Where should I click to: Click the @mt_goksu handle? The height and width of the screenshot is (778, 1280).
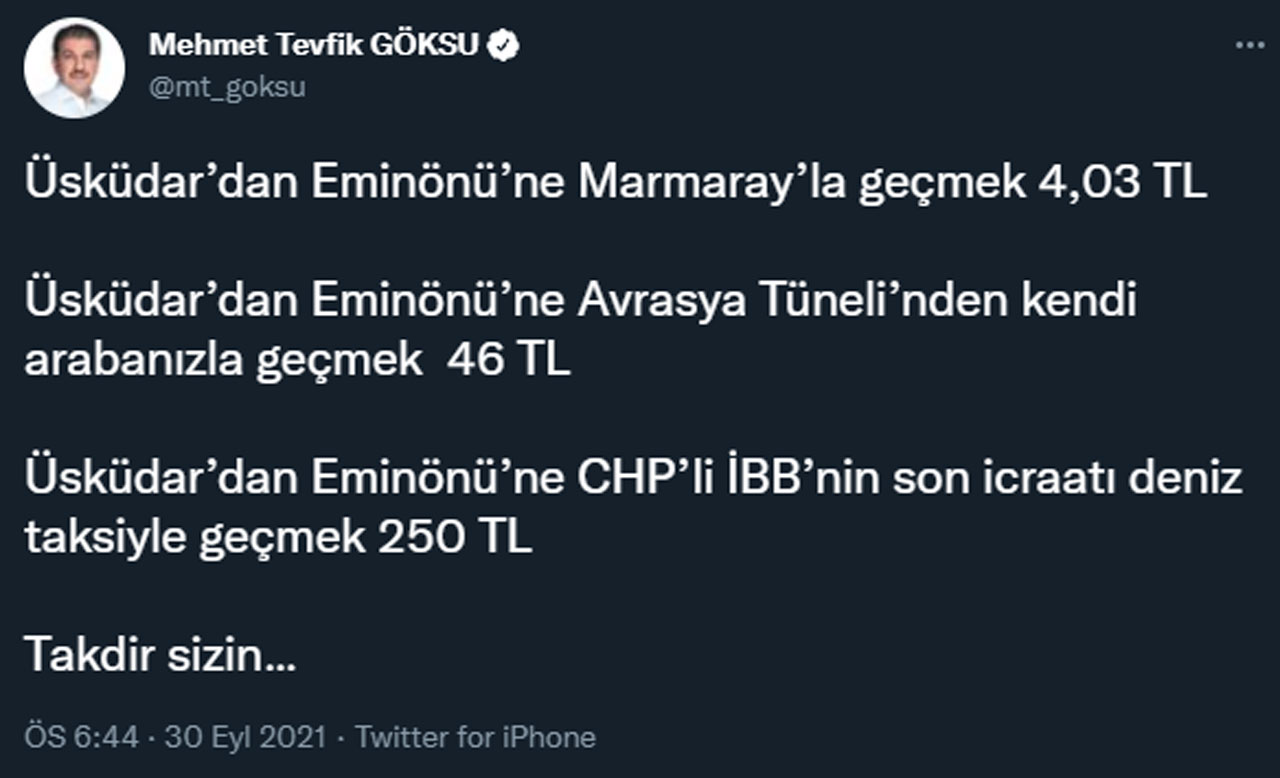(227, 88)
